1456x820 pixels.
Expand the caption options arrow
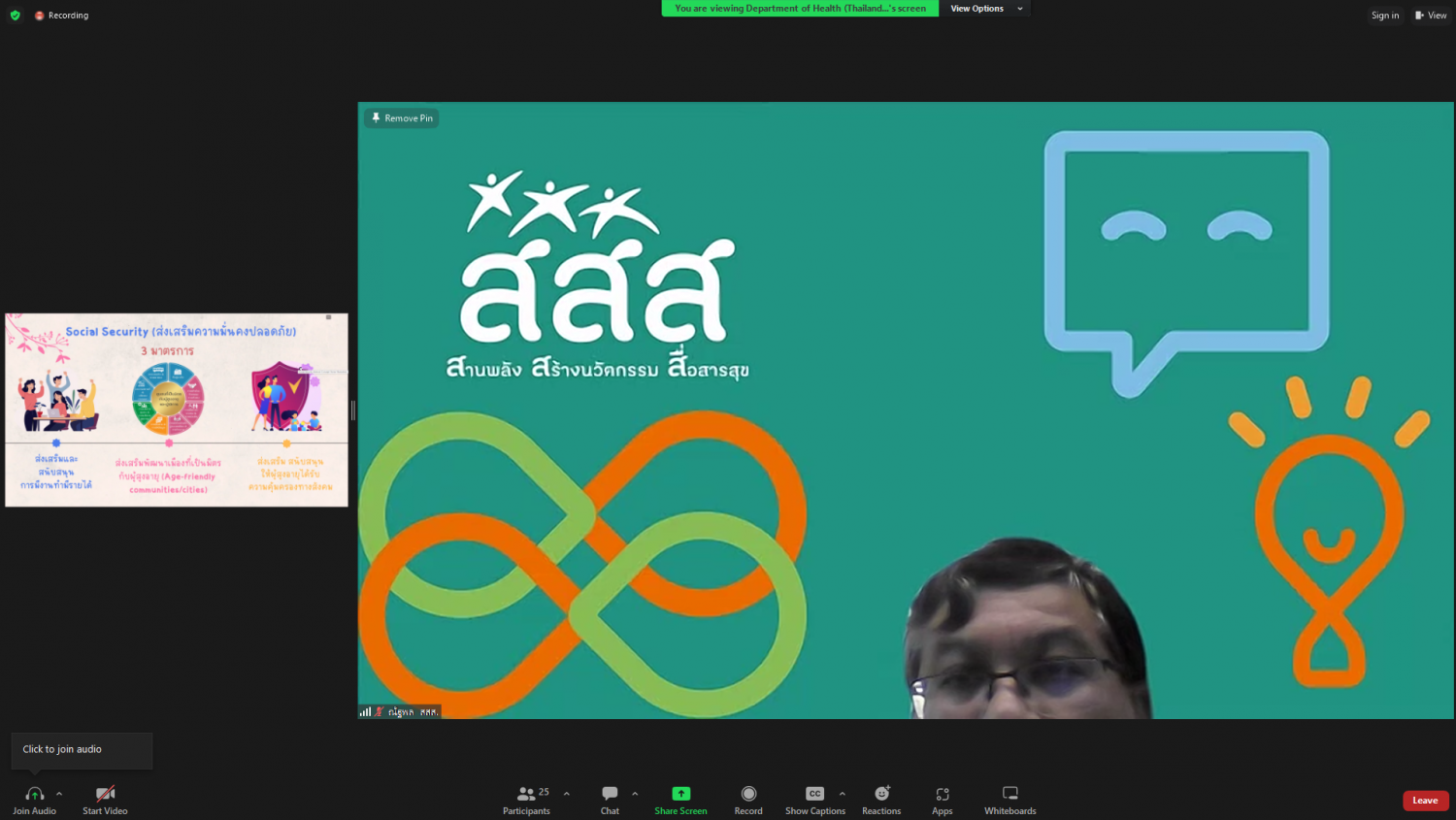click(842, 794)
